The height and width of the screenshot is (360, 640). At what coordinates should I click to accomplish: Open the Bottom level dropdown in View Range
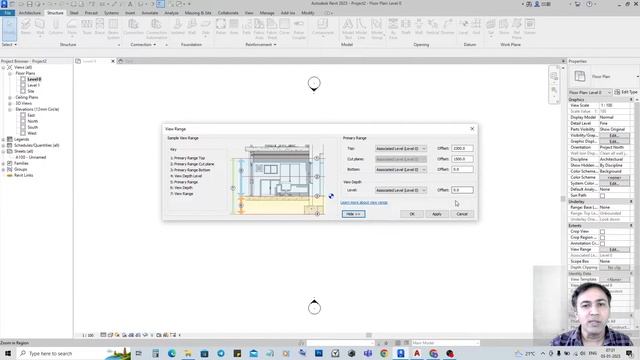(x=401, y=169)
